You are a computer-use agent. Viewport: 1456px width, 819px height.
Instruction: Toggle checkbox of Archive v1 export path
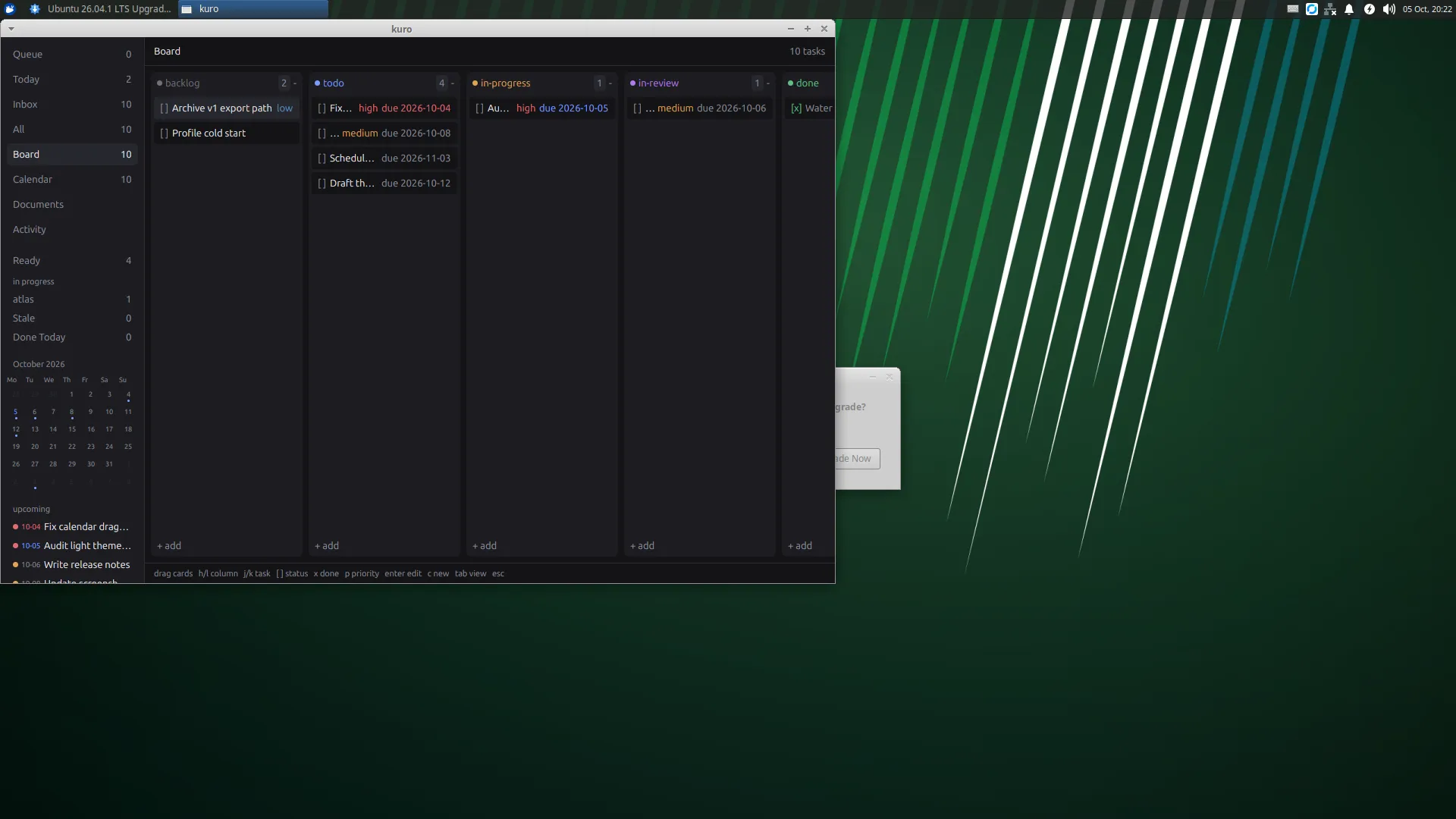click(164, 108)
